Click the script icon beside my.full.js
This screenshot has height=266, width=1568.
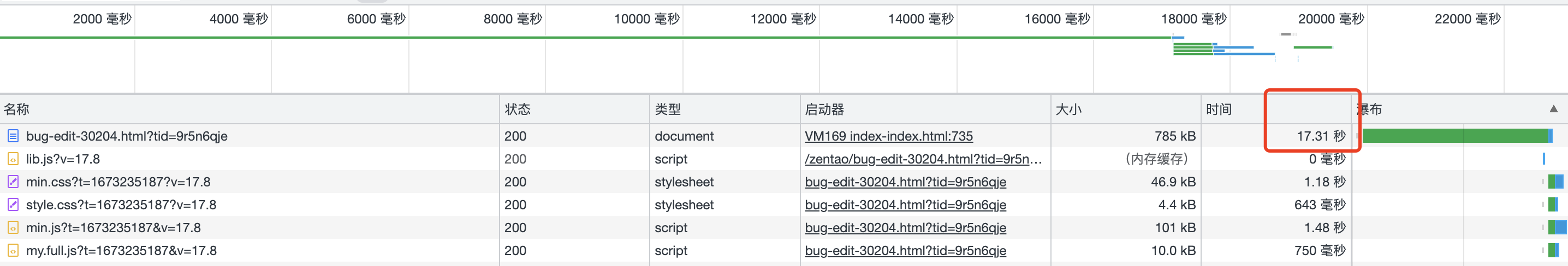pos(13,250)
